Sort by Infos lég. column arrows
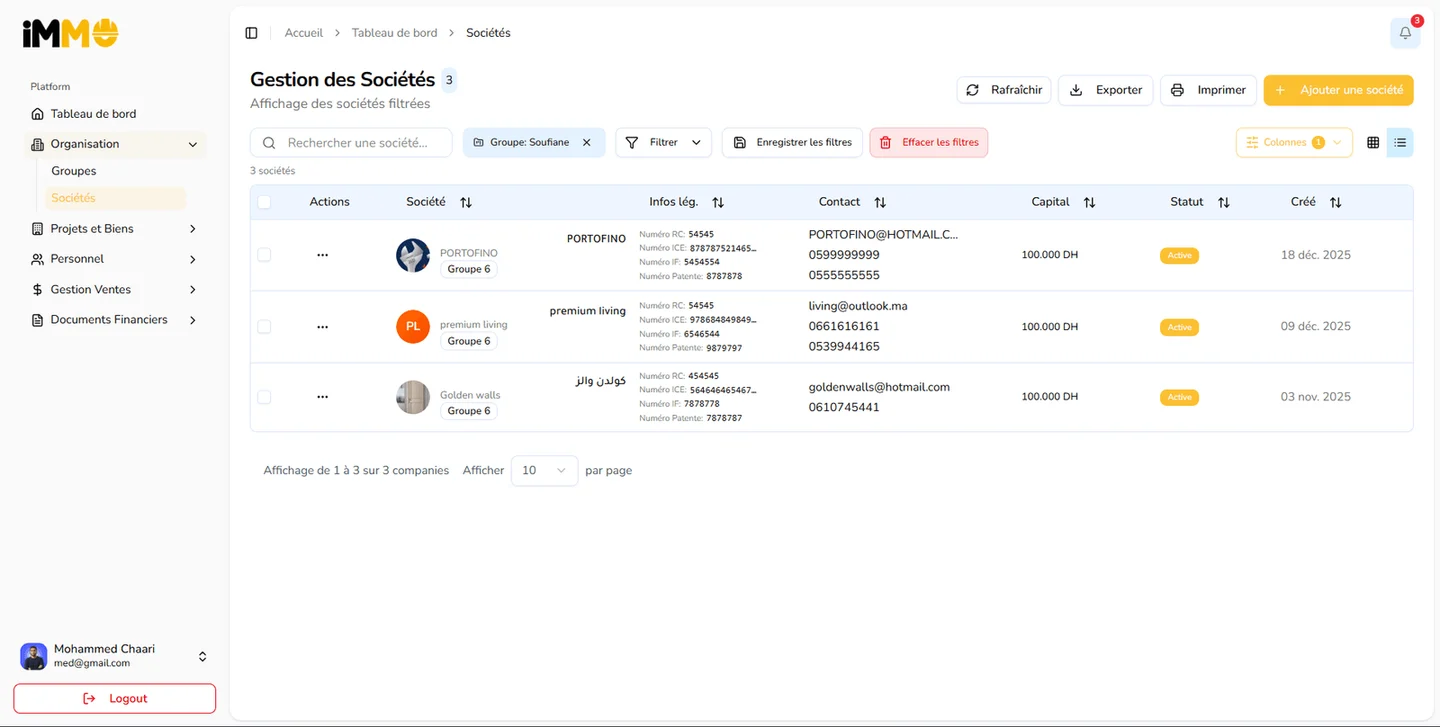Viewport: 1440px width, 727px height. (718, 202)
